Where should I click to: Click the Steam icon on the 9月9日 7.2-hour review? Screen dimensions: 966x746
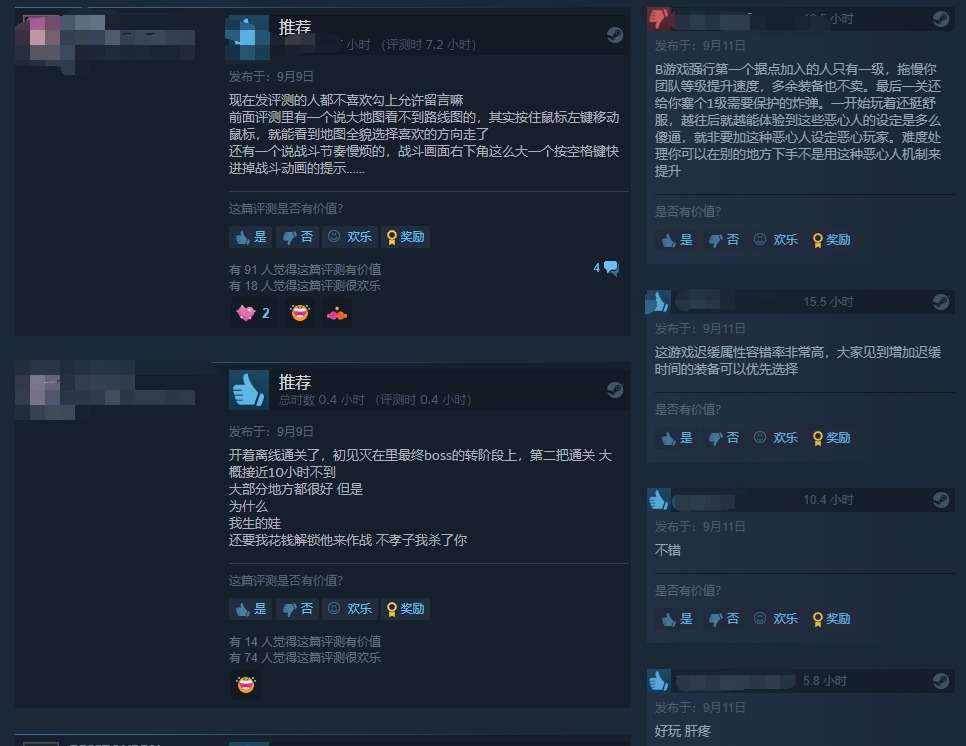[615, 35]
